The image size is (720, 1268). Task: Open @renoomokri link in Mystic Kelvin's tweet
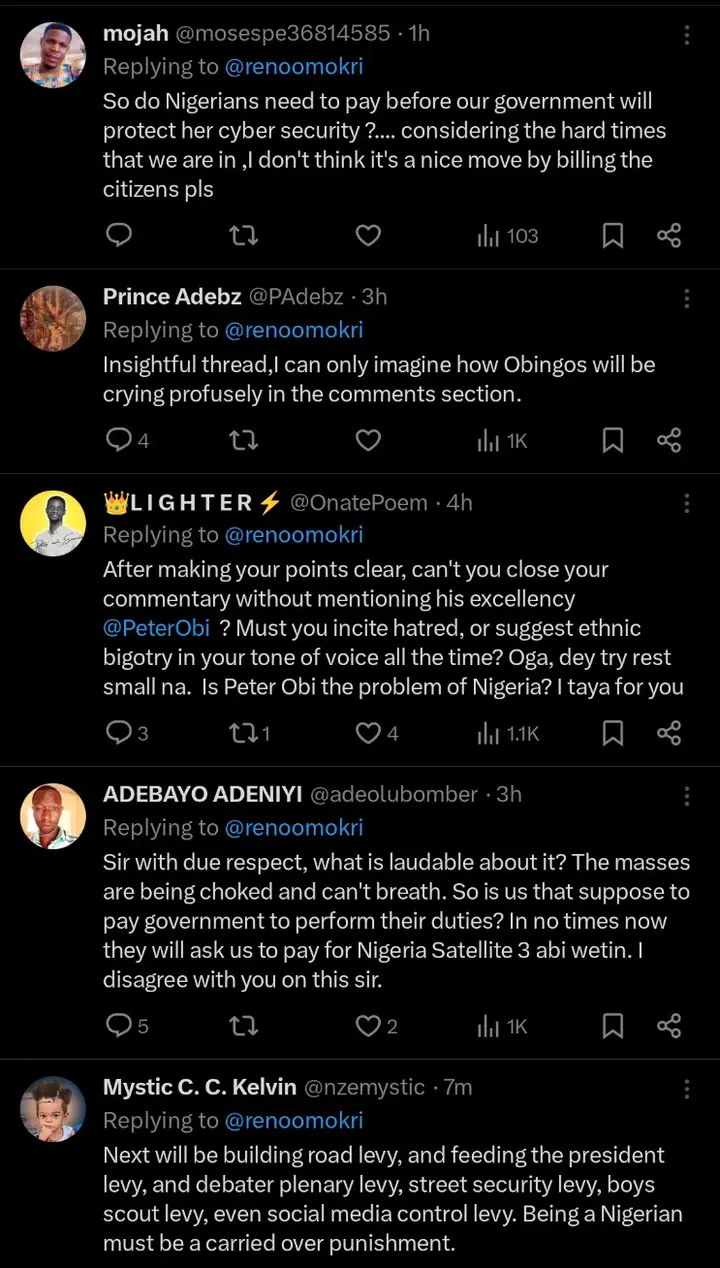294,1121
